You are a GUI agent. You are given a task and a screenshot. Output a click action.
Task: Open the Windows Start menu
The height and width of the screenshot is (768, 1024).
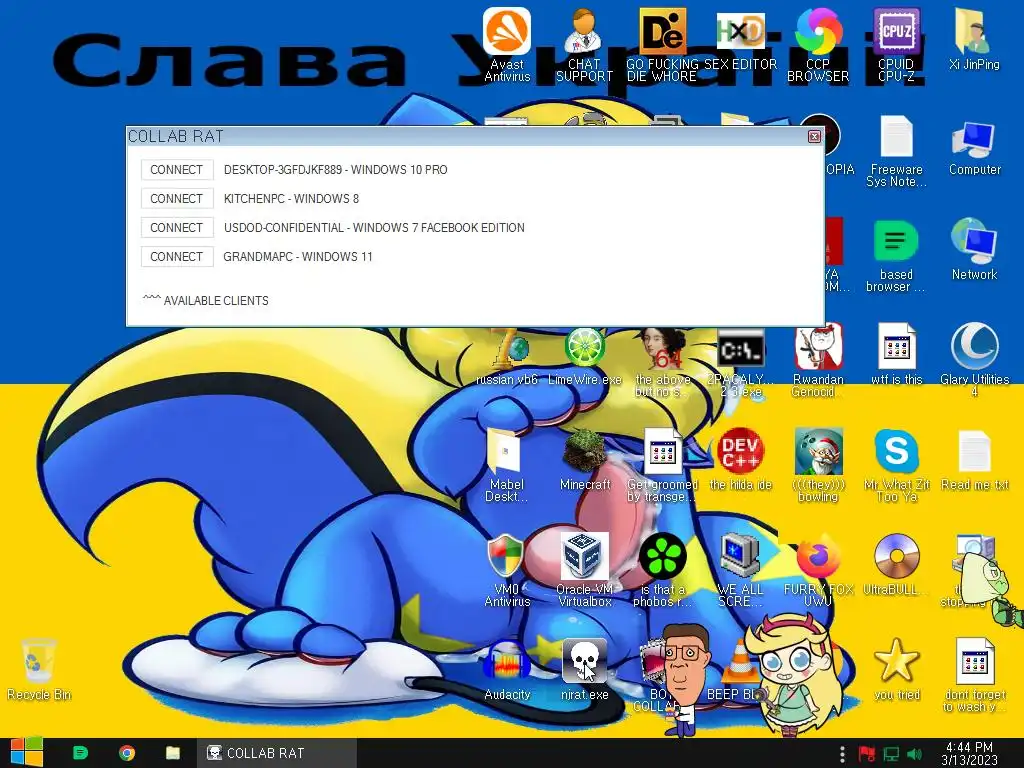[26, 753]
